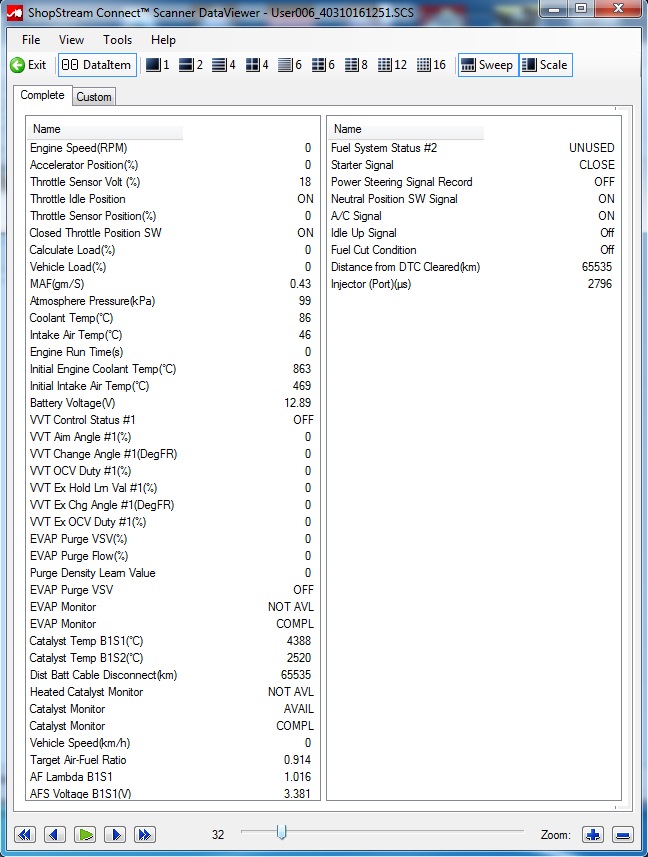
Task: Select the Distance from DTC Cleared(km) row
Action: [473, 267]
